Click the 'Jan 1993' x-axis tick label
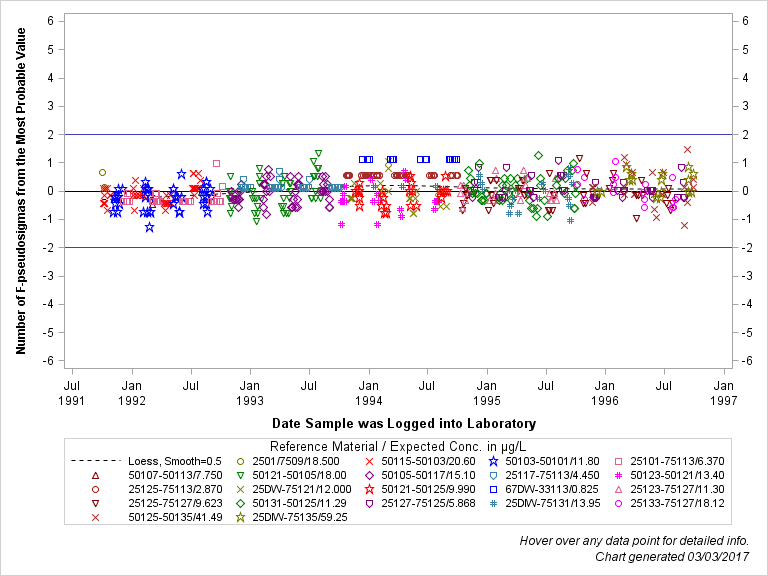768x576 pixels. point(250,393)
